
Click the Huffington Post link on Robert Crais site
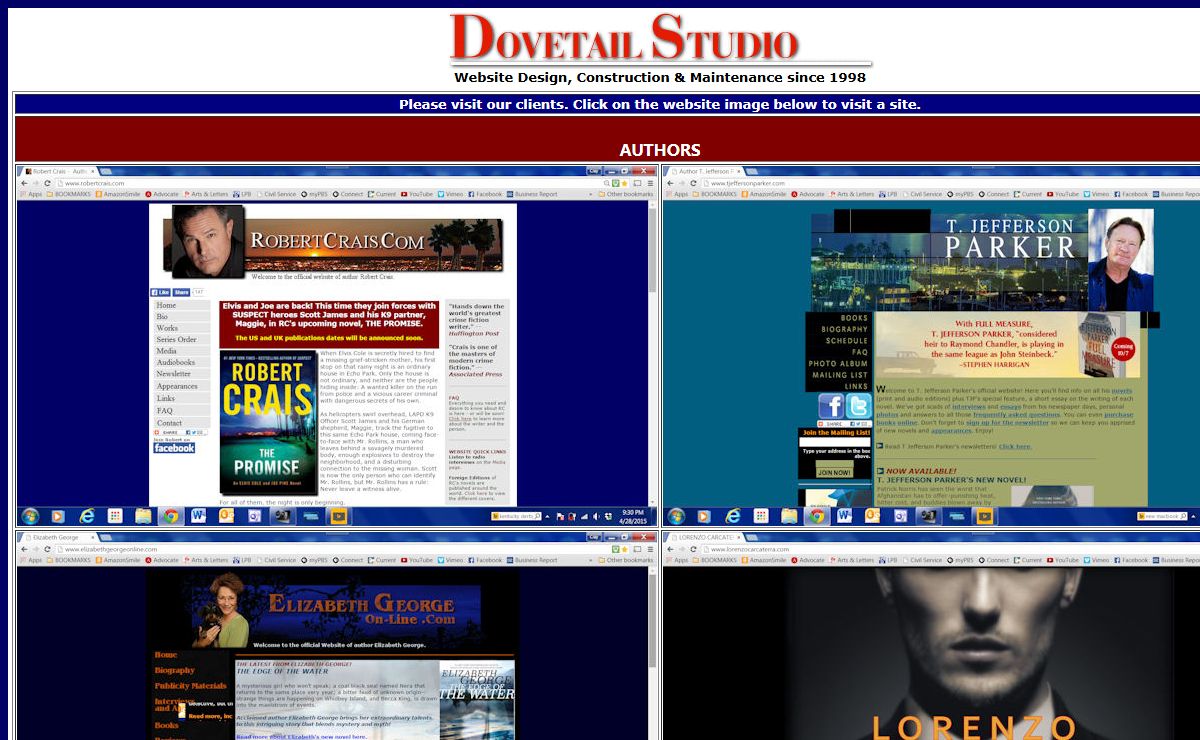[475, 333]
